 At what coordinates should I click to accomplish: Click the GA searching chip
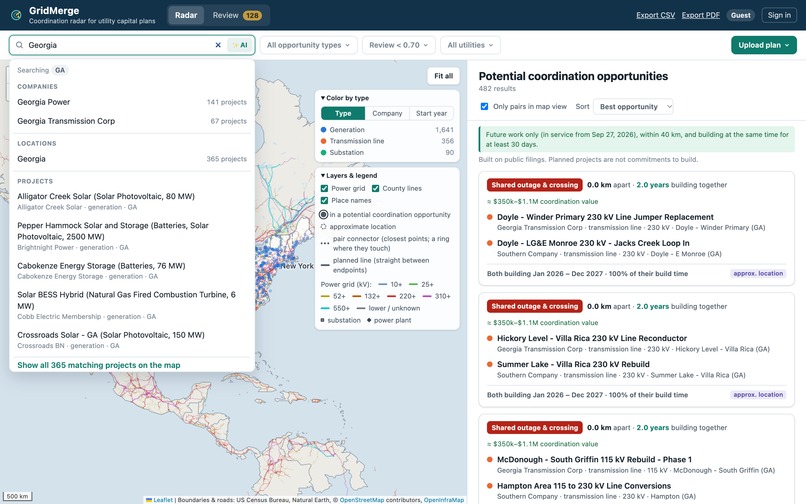coord(60,70)
